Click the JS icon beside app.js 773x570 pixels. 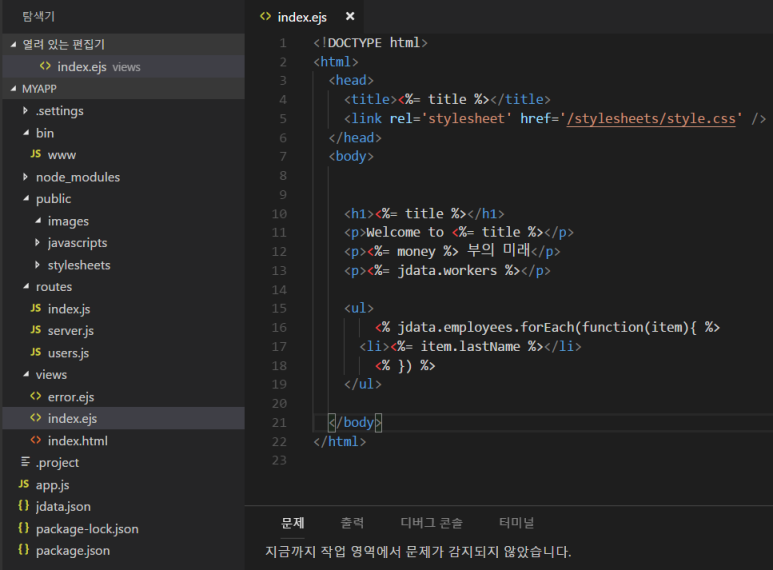(x=23, y=485)
